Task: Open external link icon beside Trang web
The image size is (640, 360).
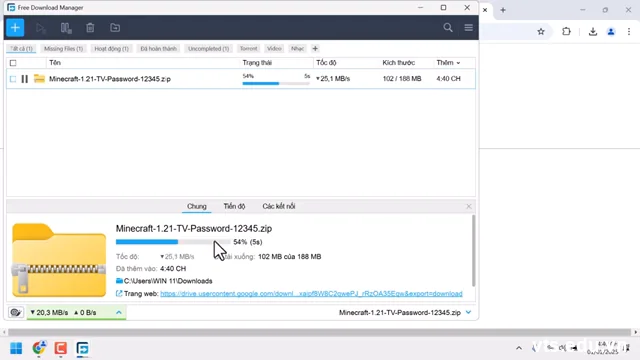Action: click(x=119, y=293)
